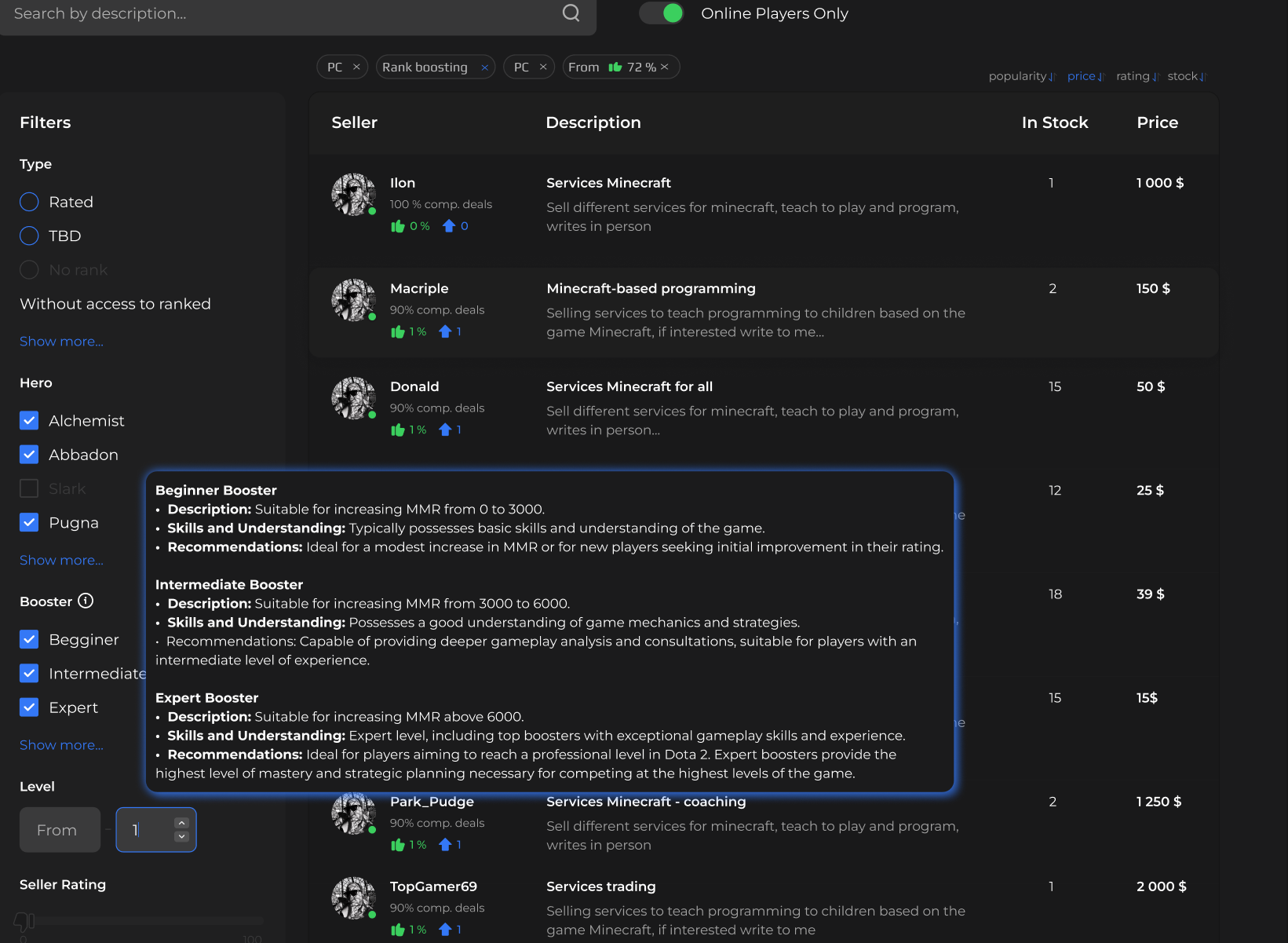Click the In Stock column header
1288x943 pixels.
pos(1055,122)
